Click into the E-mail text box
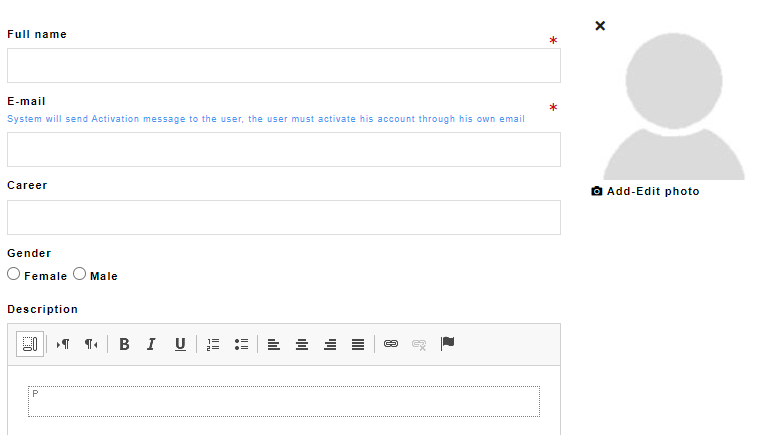The height and width of the screenshot is (435, 763). [x=284, y=150]
